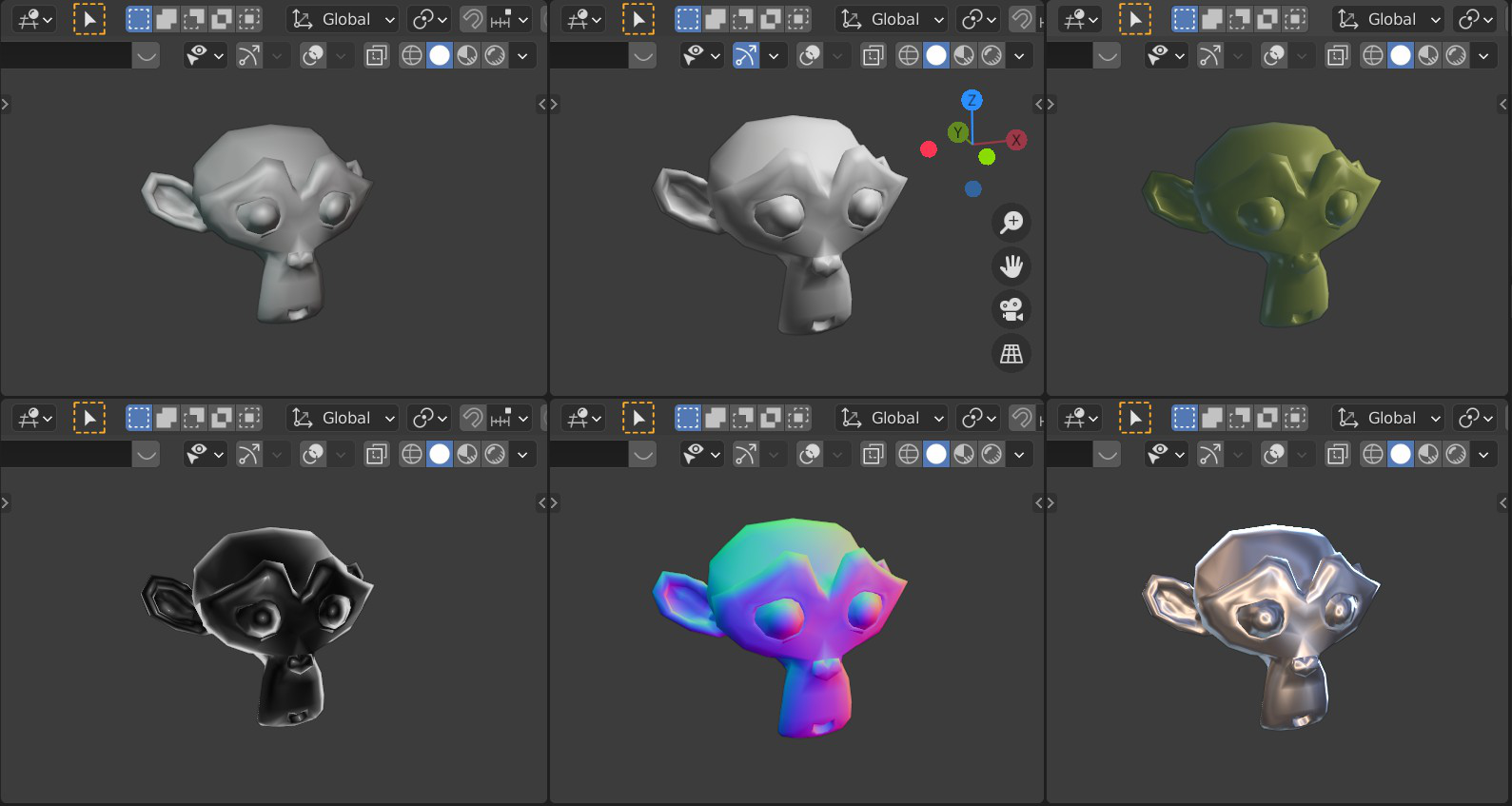Choose Invert selection mode in the dull gray monkey viewport
The width and height of the screenshot is (1512, 806).
click(x=222, y=19)
